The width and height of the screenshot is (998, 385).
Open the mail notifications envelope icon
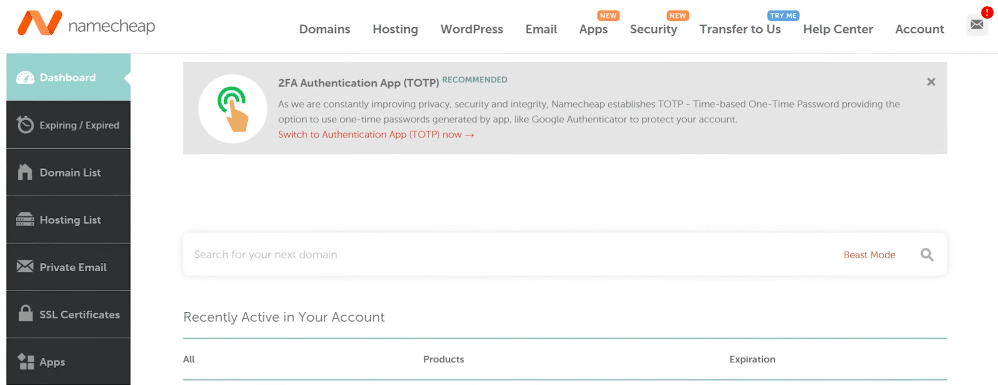pyautogui.click(x=976, y=25)
